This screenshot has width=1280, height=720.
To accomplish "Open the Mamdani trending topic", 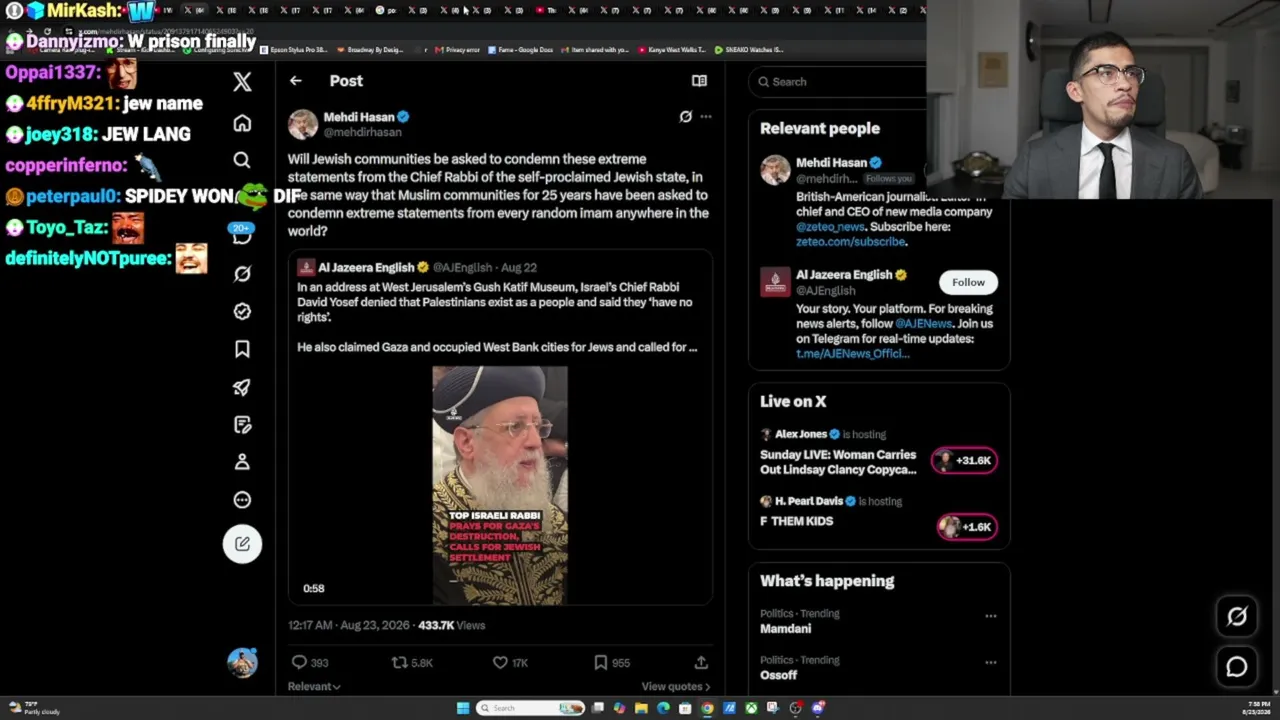I will pos(785,629).
